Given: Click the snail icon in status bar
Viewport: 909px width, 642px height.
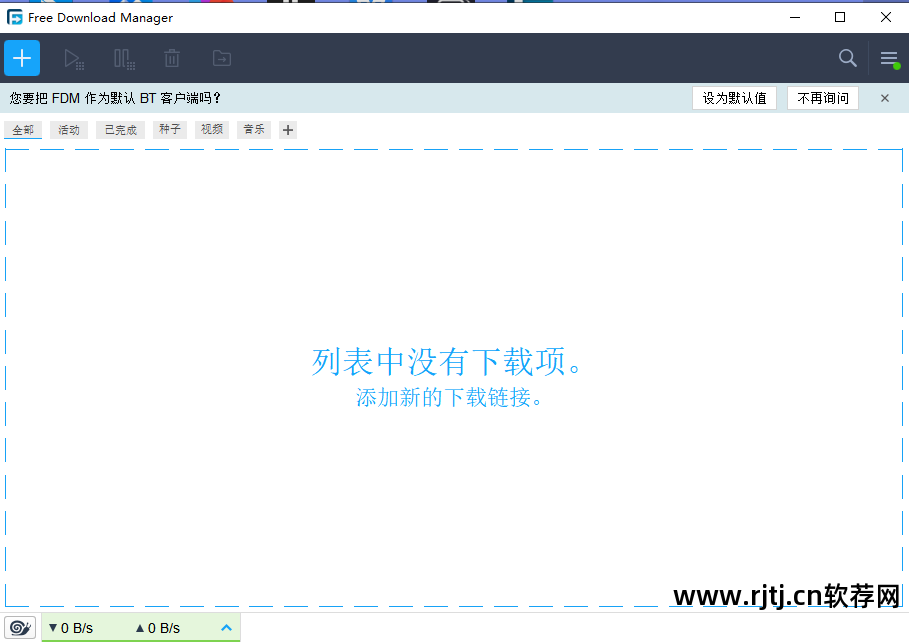Looking at the screenshot, I should pyautogui.click(x=20, y=627).
